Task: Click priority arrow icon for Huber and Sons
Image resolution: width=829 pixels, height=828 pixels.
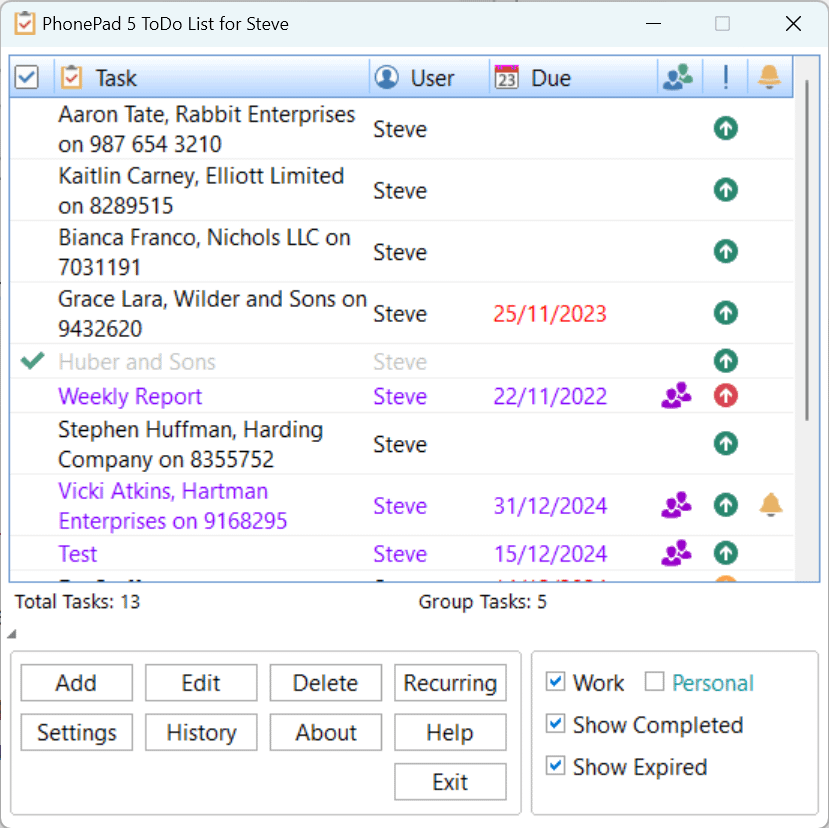Action: (x=725, y=361)
